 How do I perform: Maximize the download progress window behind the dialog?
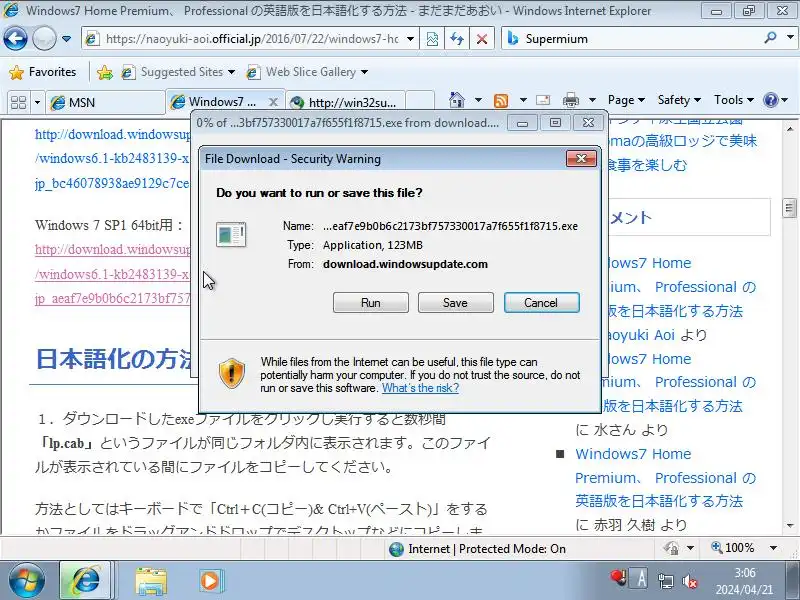tap(555, 123)
